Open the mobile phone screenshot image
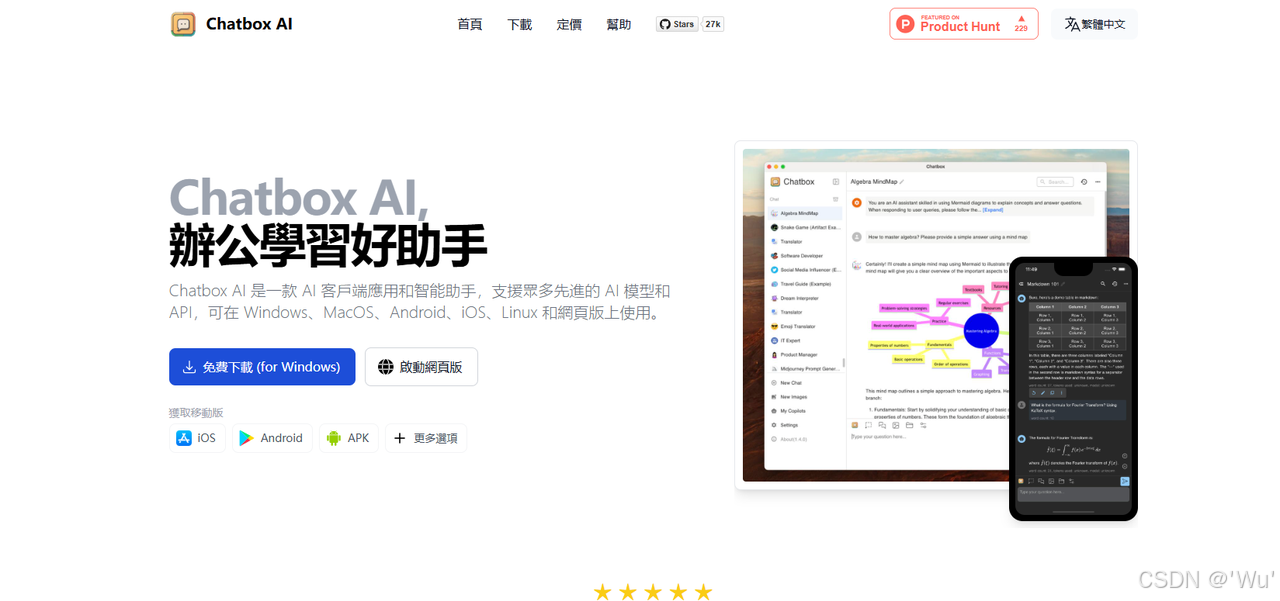The image size is (1280, 601). click(1073, 389)
